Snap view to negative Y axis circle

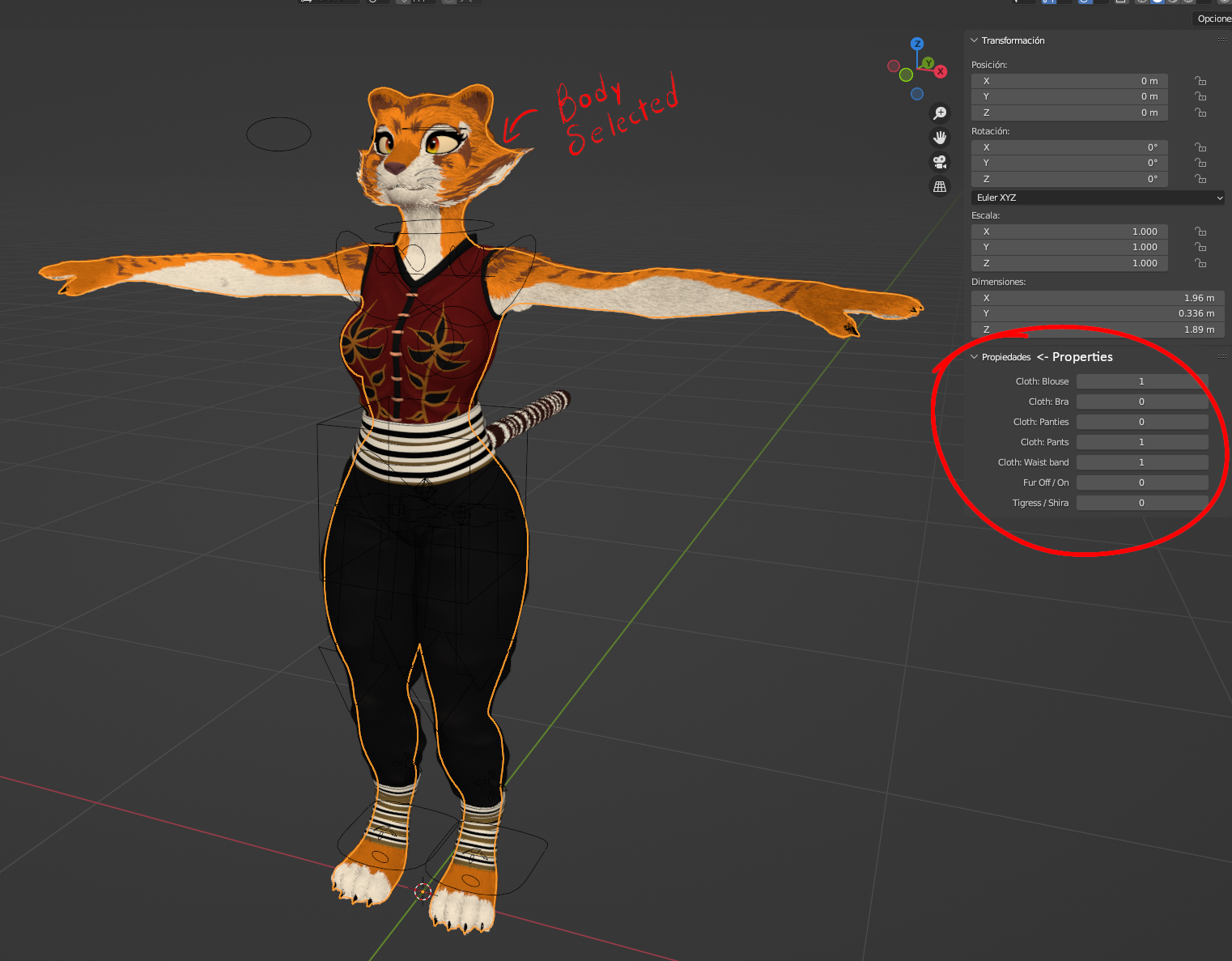tap(906, 74)
